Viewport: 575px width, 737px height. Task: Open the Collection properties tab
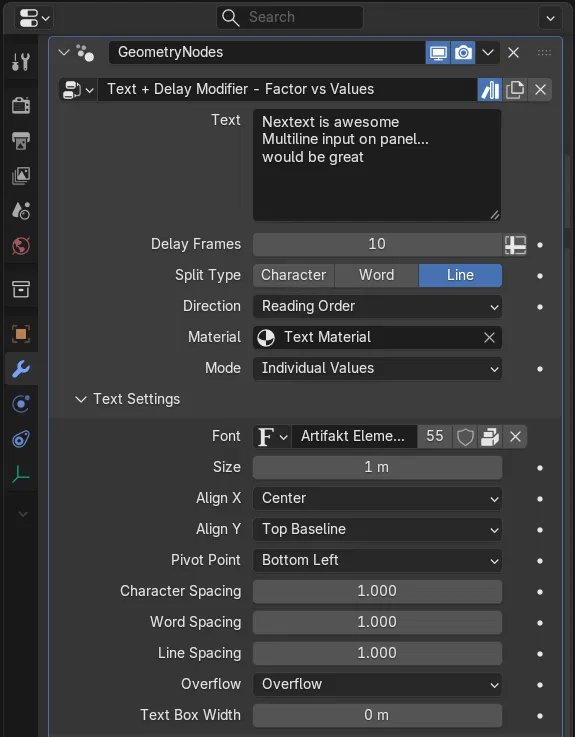pos(21,290)
